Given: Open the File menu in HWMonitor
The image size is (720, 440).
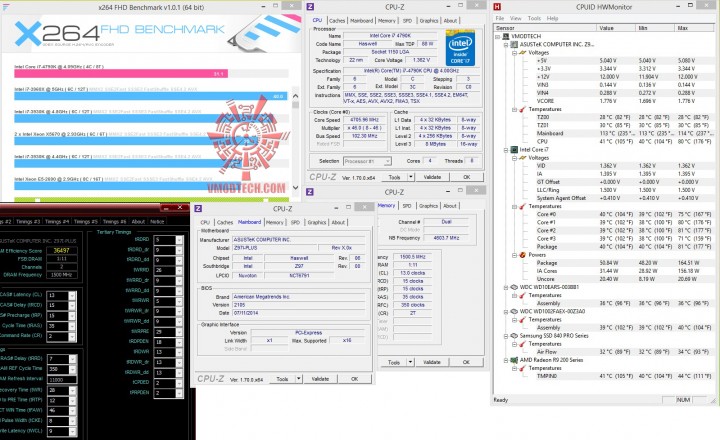Looking at the screenshot, I should [x=500, y=18].
